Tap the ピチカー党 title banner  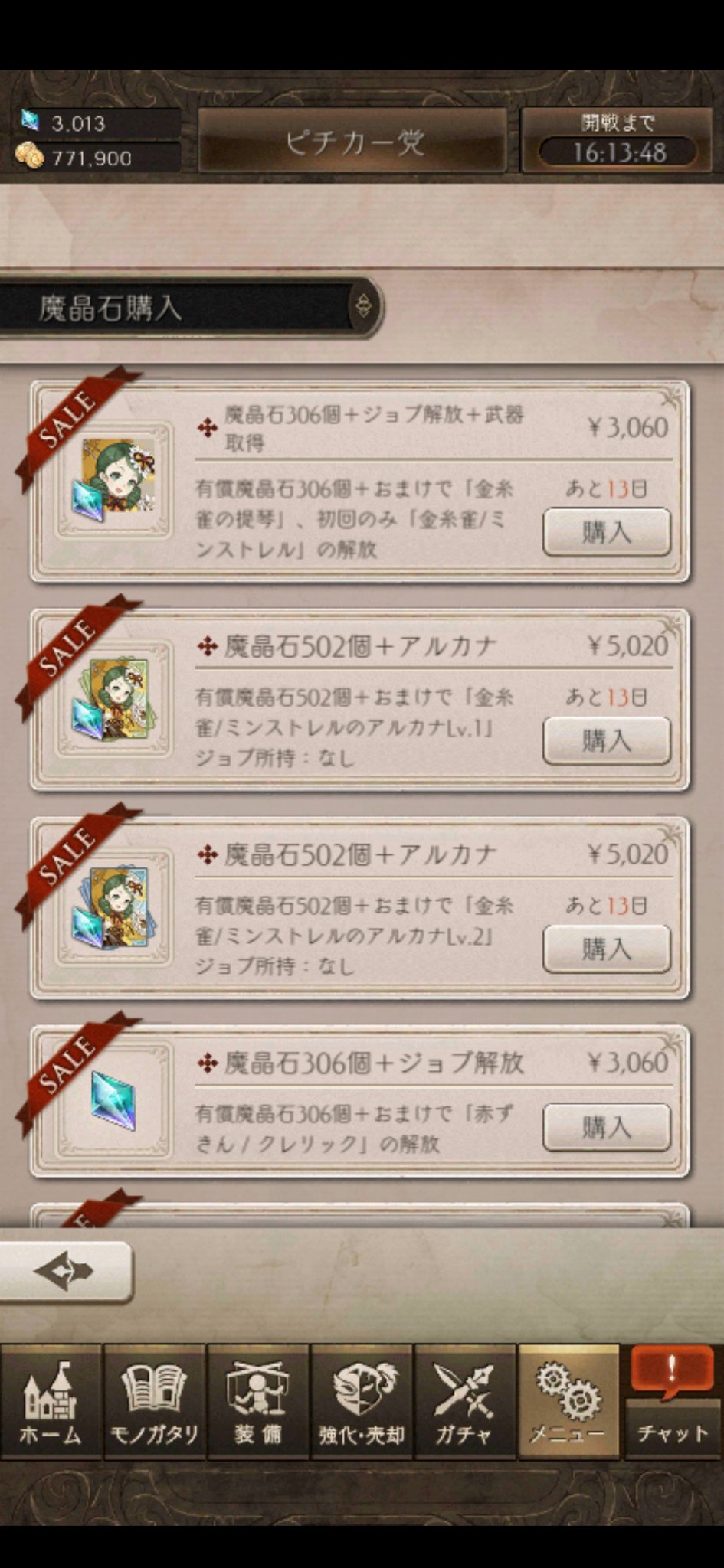tap(353, 141)
